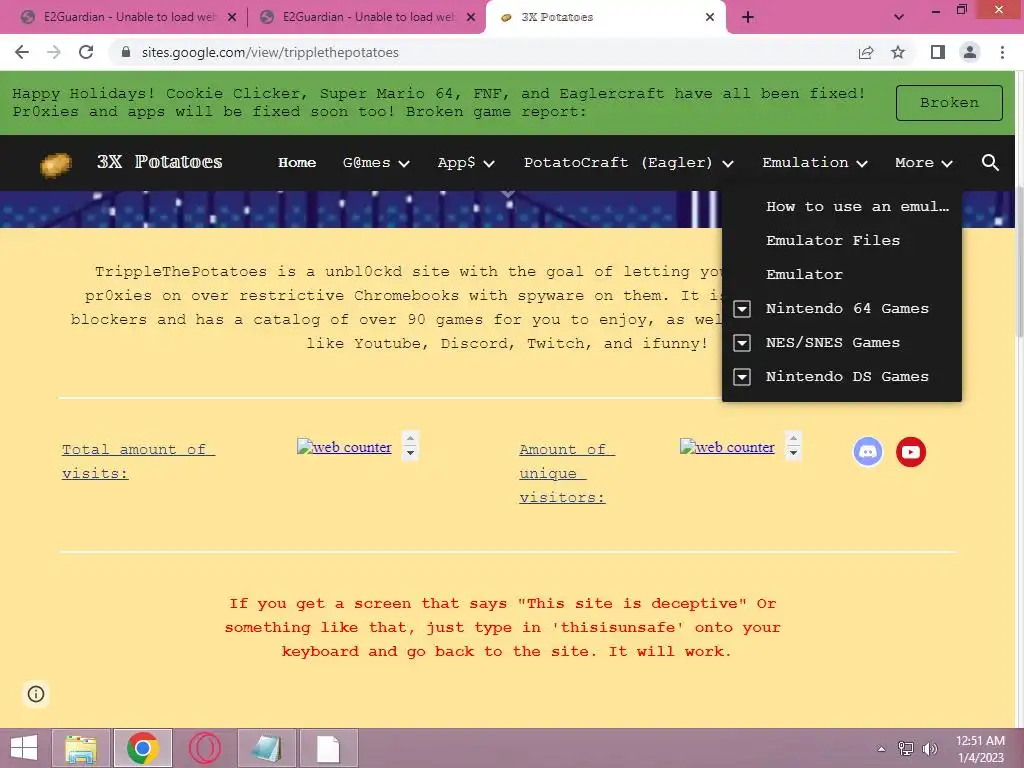Select the 3X Potatoes tab
Viewport: 1024px width, 768px height.
pos(604,17)
